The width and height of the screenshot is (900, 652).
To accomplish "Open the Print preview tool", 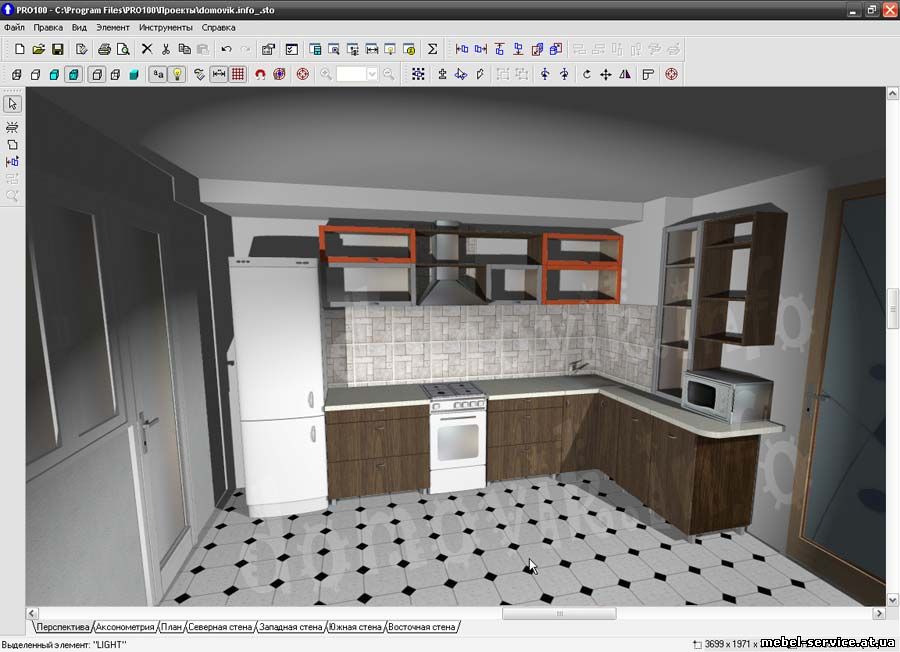I will pos(123,49).
